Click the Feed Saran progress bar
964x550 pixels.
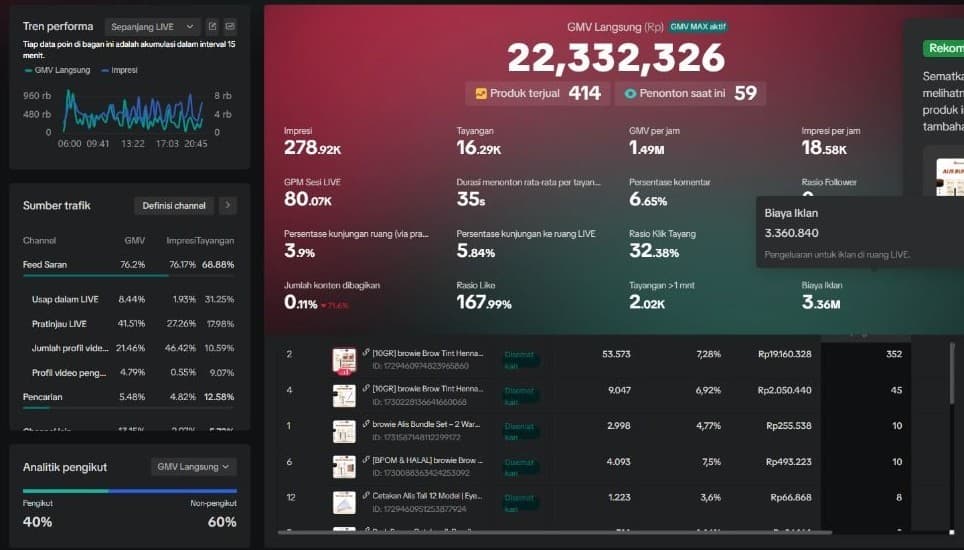point(128,275)
